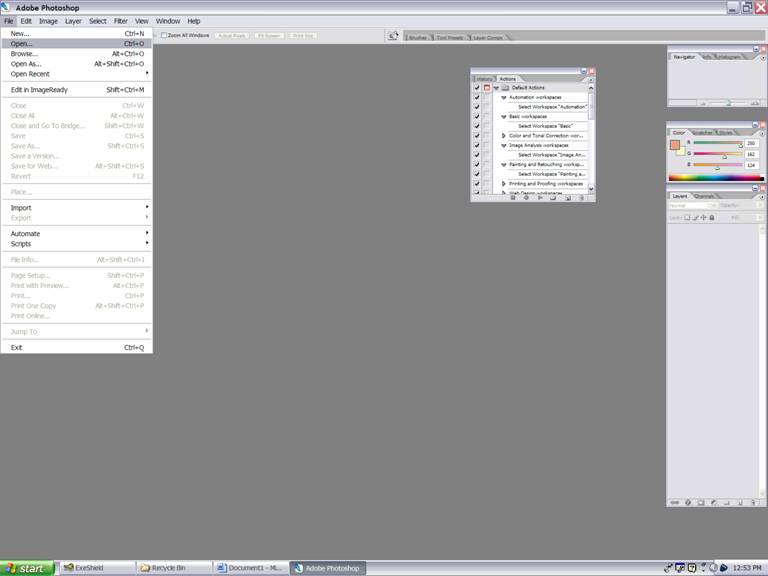Collapse Painting and Retouching workspaces action

504,165
